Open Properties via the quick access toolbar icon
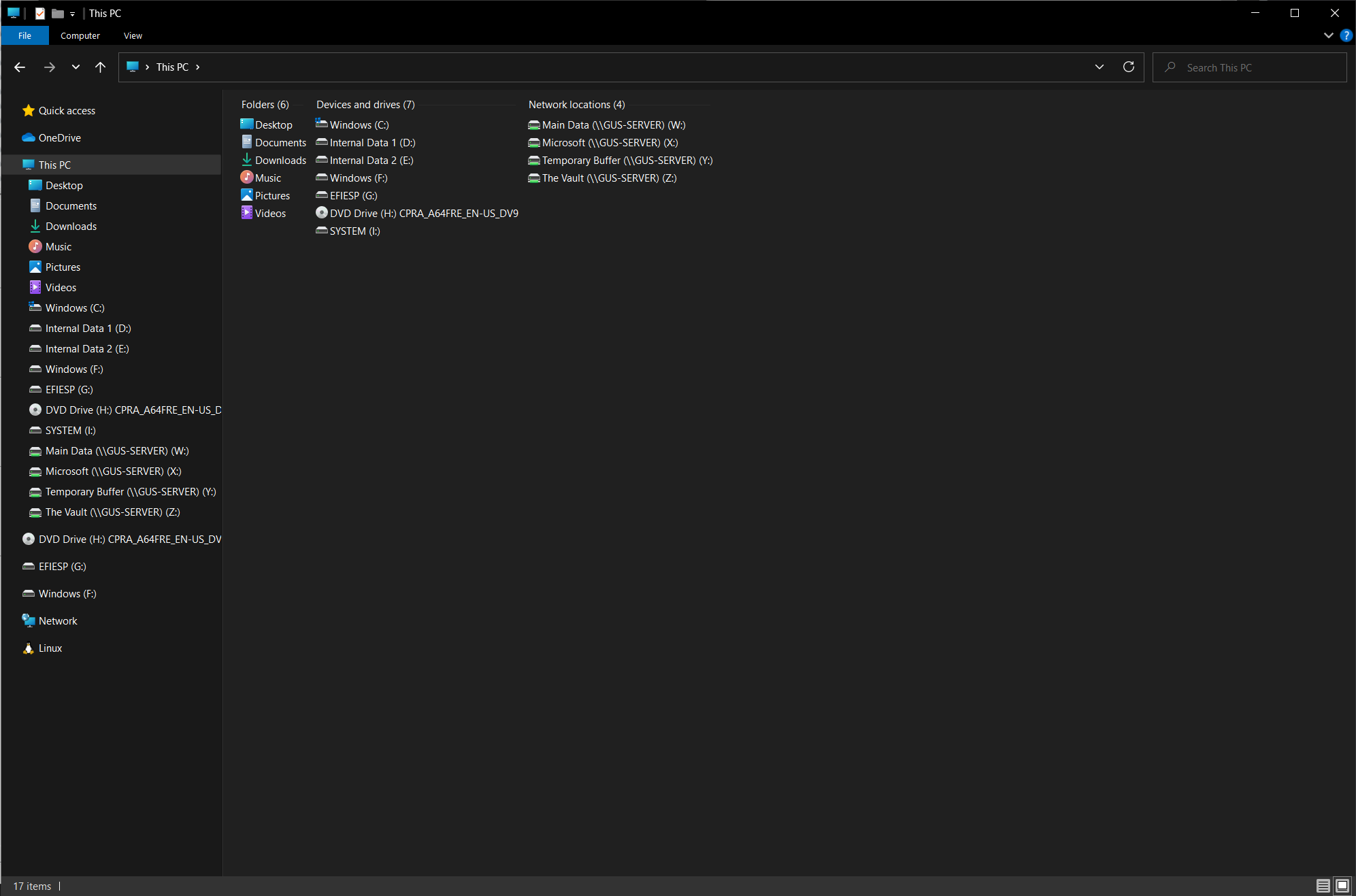The width and height of the screenshot is (1356, 896). (x=41, y=13)
